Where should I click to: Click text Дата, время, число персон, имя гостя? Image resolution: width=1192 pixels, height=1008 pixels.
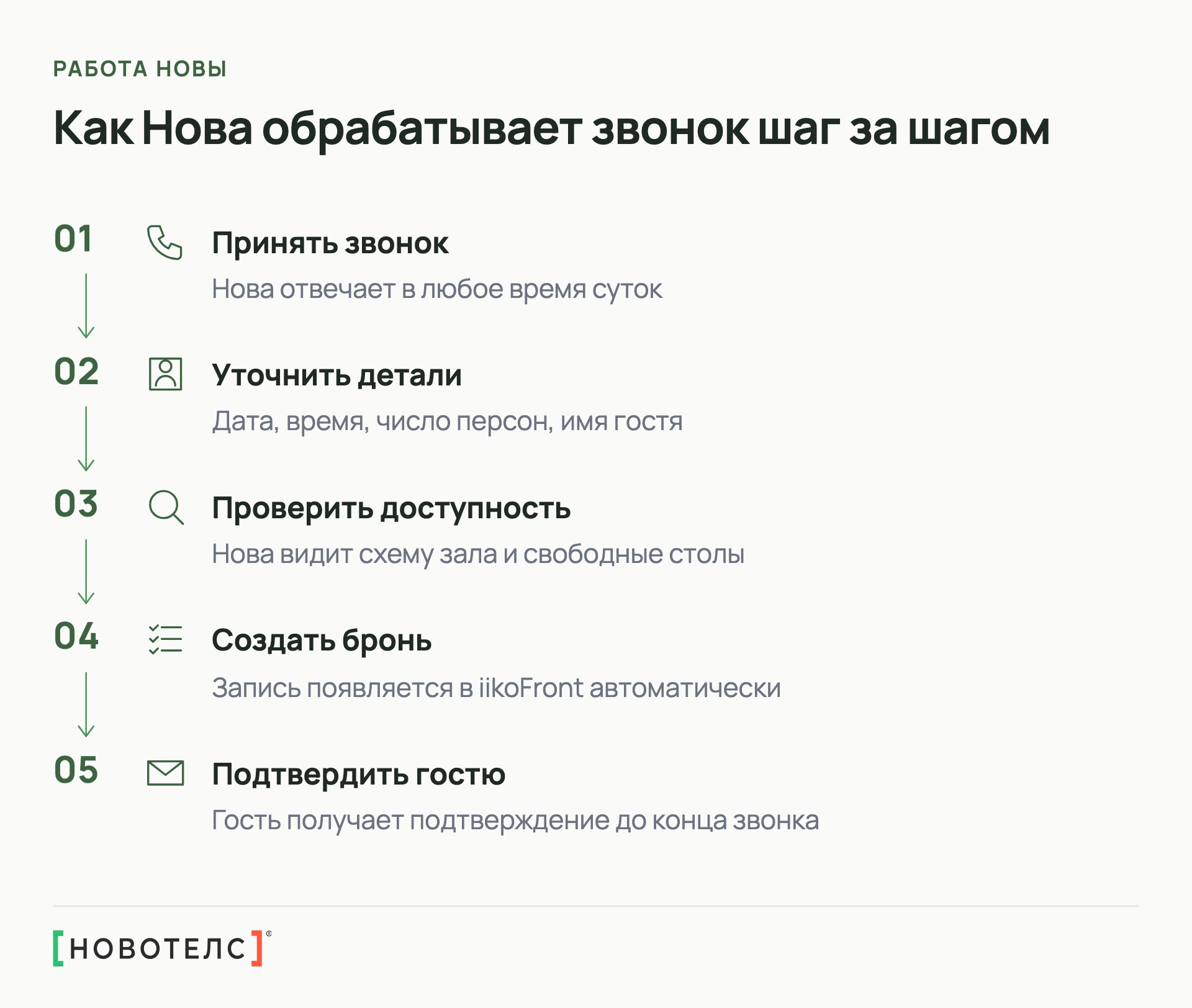click(447, 421)
